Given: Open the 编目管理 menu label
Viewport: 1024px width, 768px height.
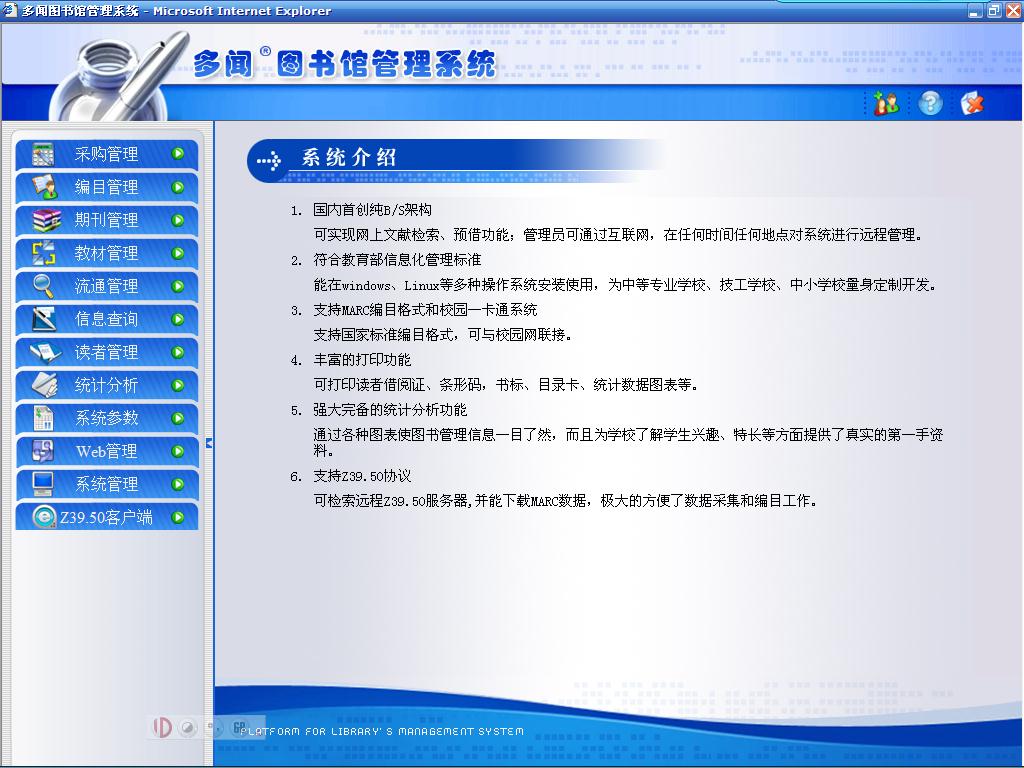Looking at the screenshot, I should point(106,187).
